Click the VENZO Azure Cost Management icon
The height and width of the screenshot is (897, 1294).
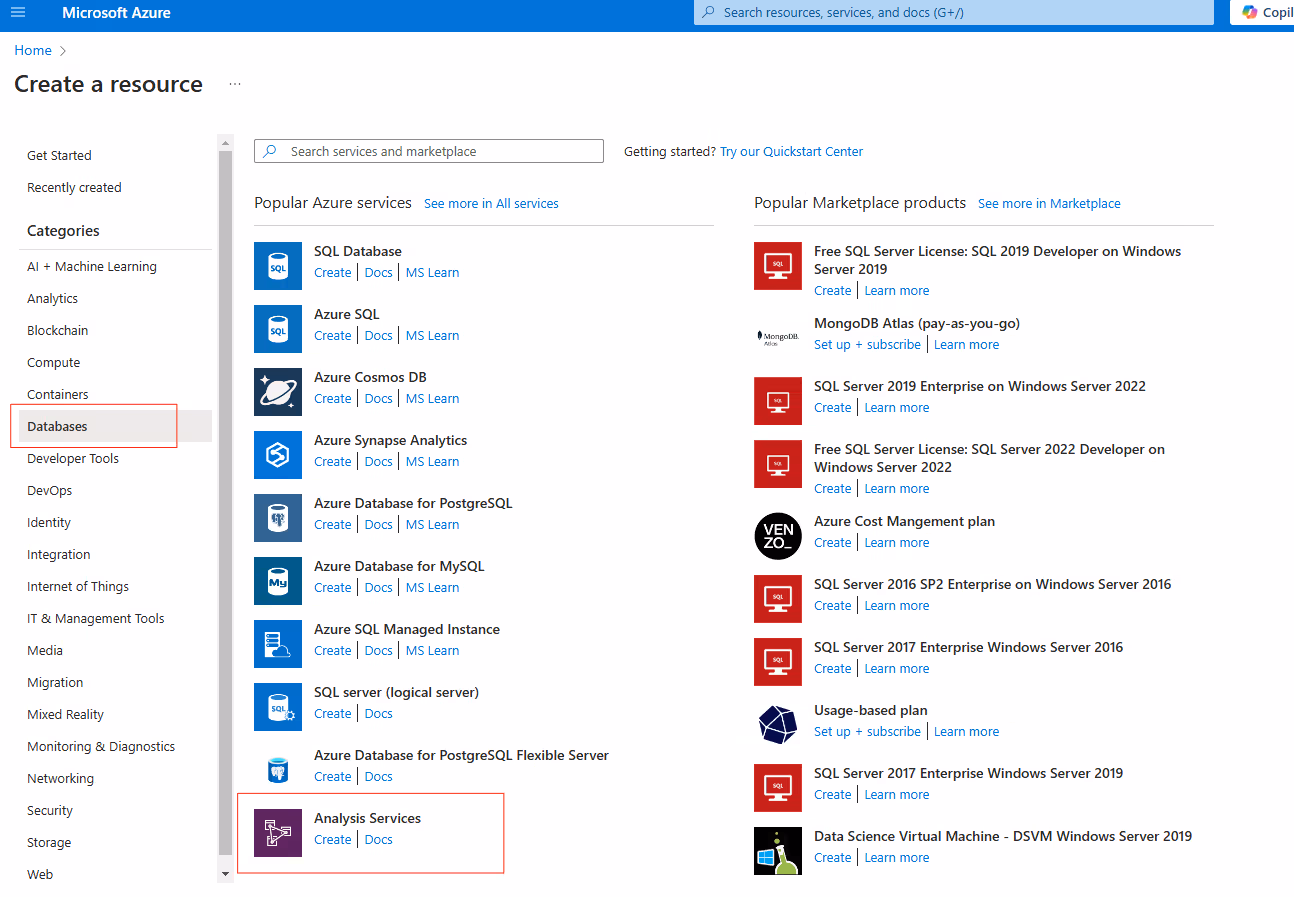777,535
